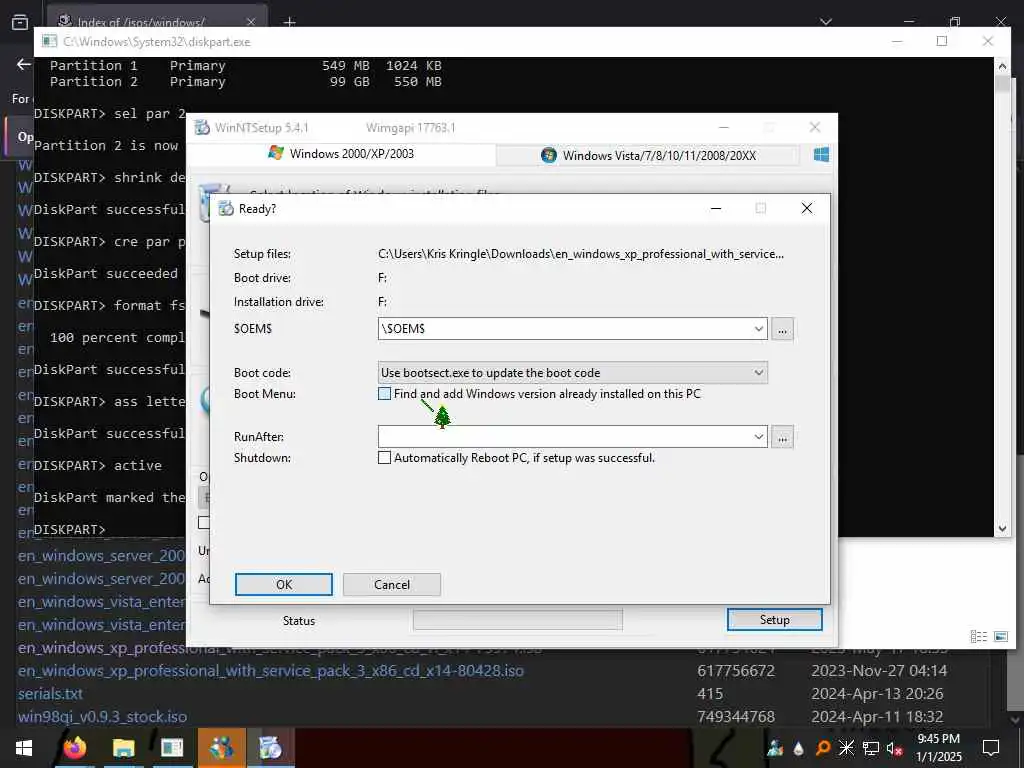Open the network status tray icon
Viewport: 1024px width, 768px height.
coord(871,748)
